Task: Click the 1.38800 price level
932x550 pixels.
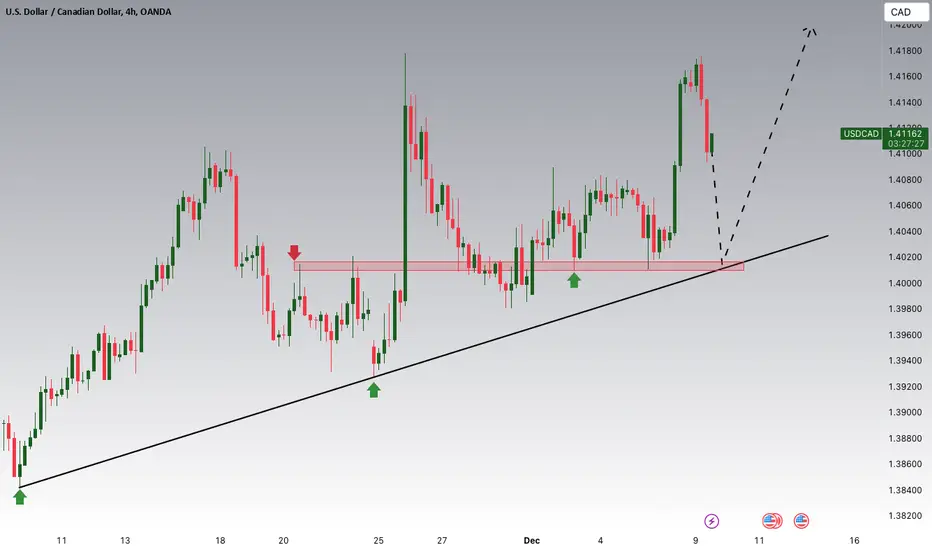Action: coord(905,438)
